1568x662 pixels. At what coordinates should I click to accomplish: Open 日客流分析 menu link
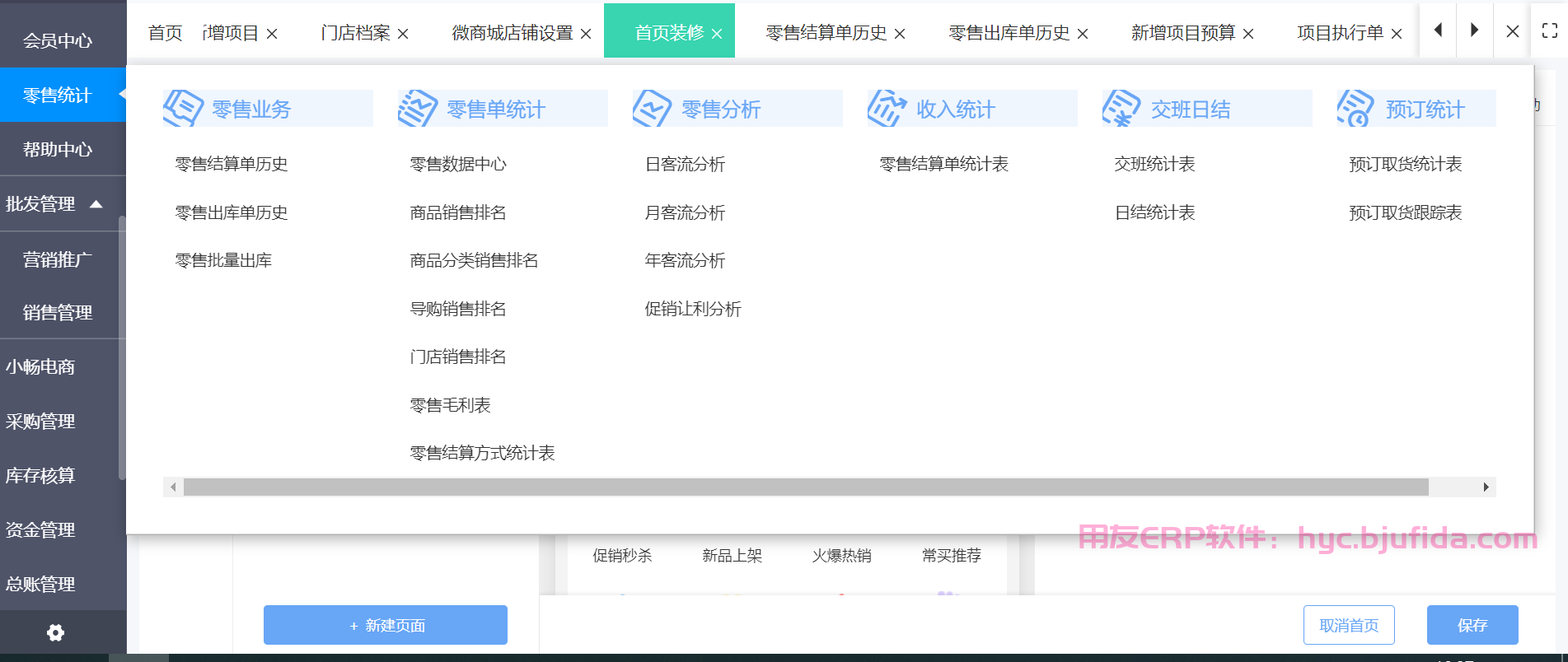tap(685, 164)
